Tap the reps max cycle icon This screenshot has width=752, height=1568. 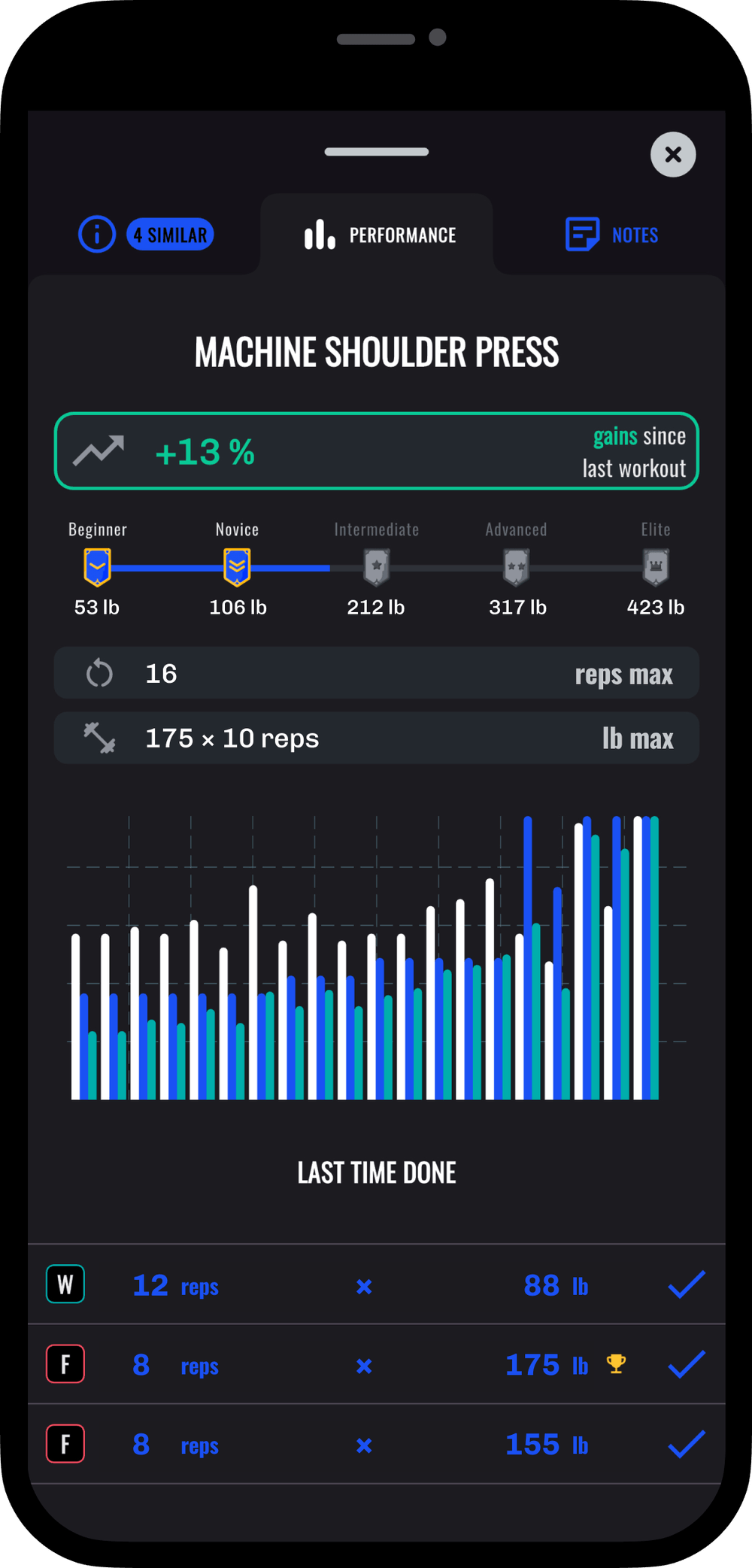coord(99,673)
